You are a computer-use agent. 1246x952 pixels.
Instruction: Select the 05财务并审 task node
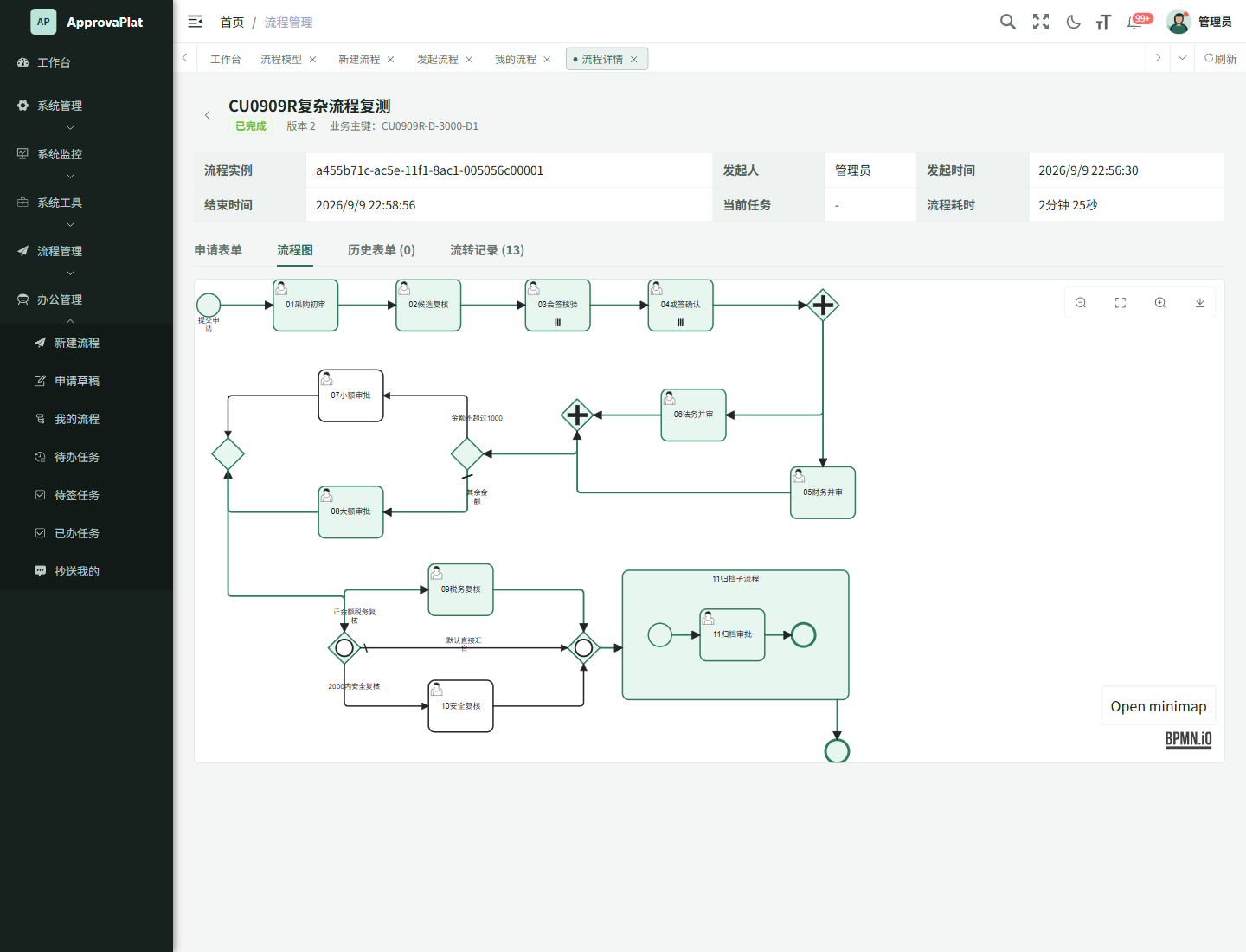tap(823, 492)
